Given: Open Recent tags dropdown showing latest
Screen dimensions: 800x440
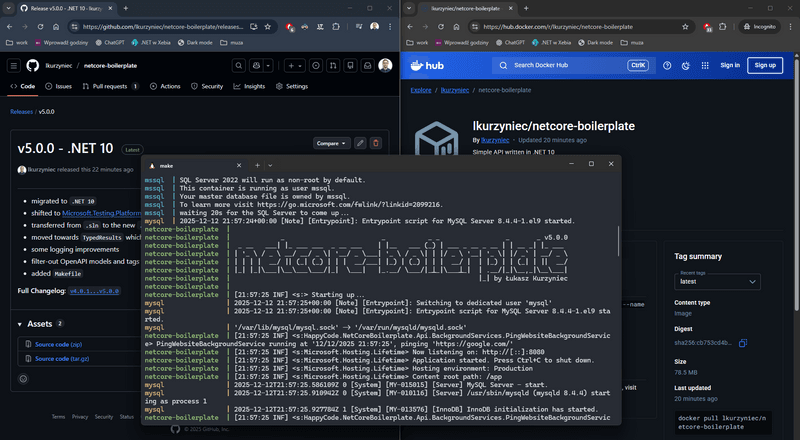Looking at the screenshot, I should (717, 281).
